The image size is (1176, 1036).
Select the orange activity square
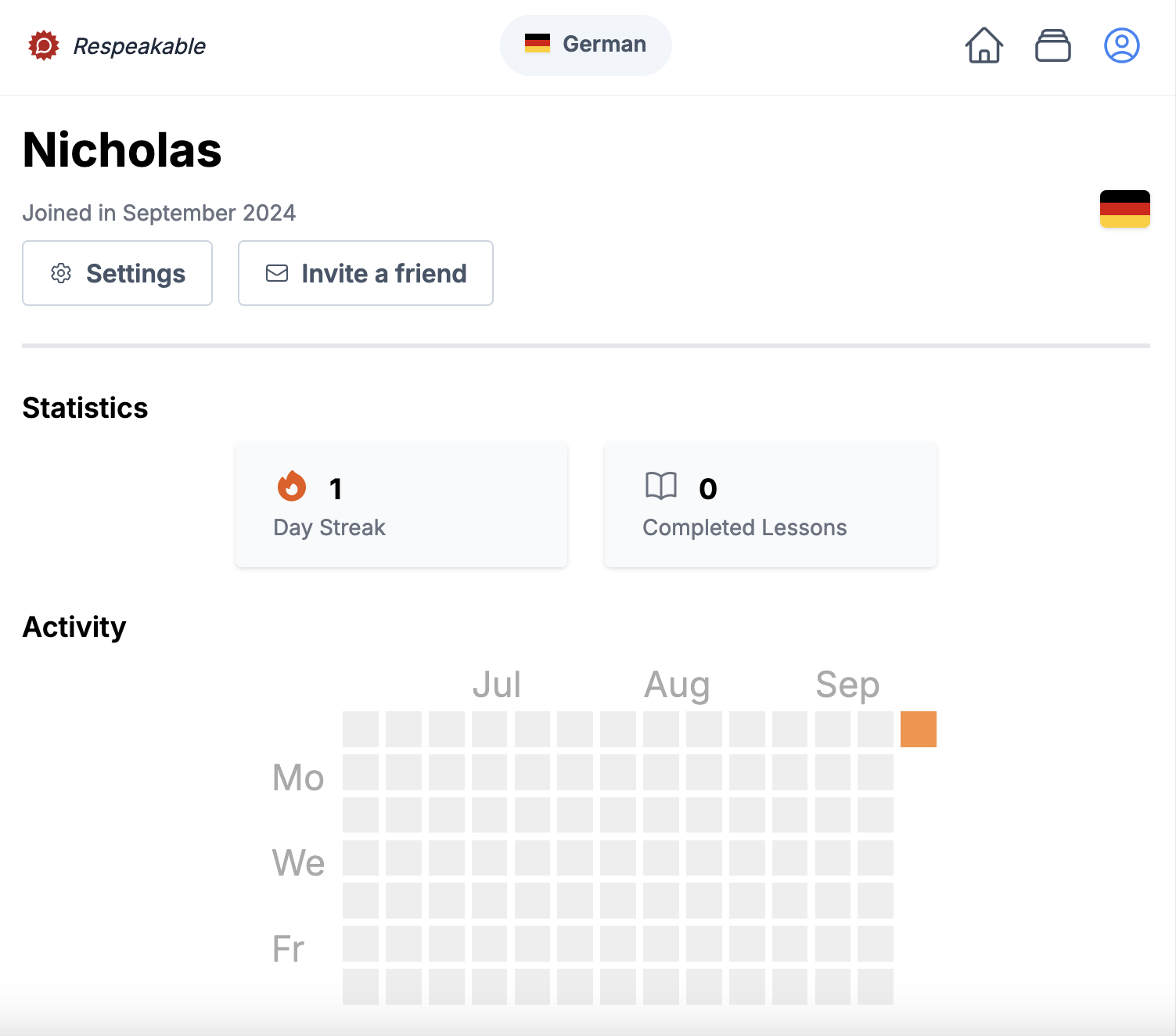coord(918,729)
